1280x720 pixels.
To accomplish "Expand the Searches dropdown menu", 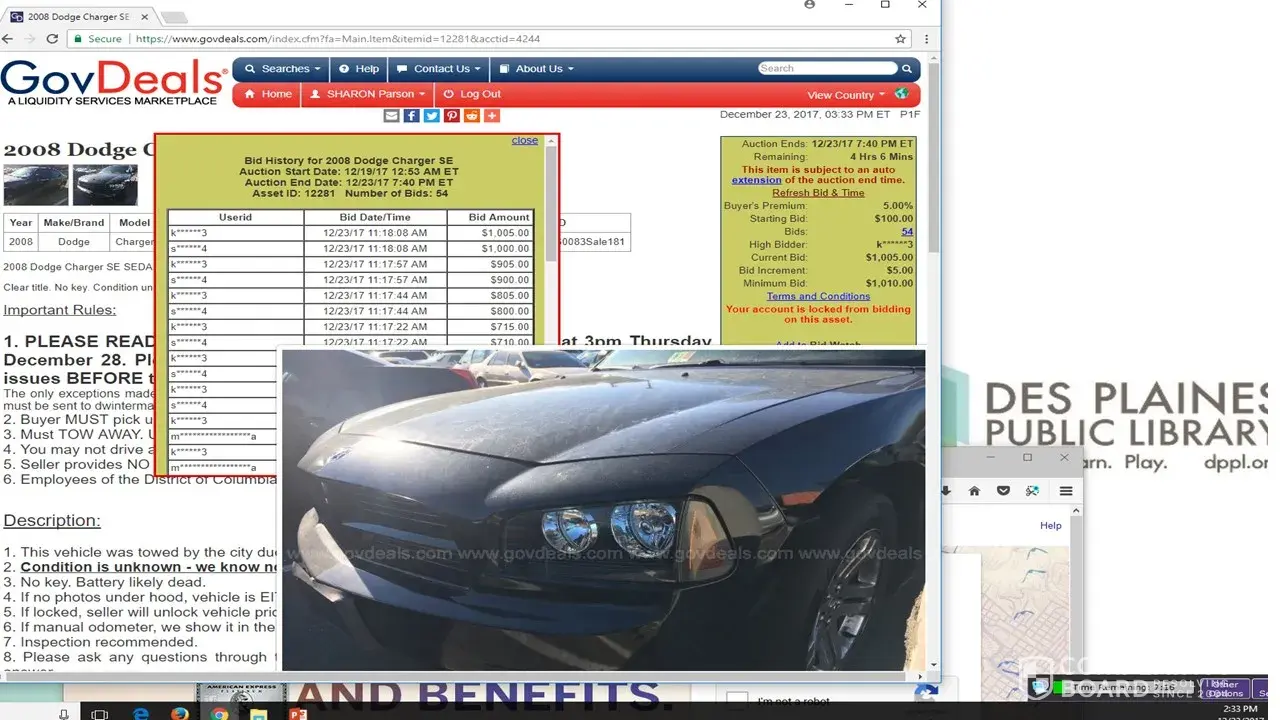I will pyautogui.click(x=283, y=69).
